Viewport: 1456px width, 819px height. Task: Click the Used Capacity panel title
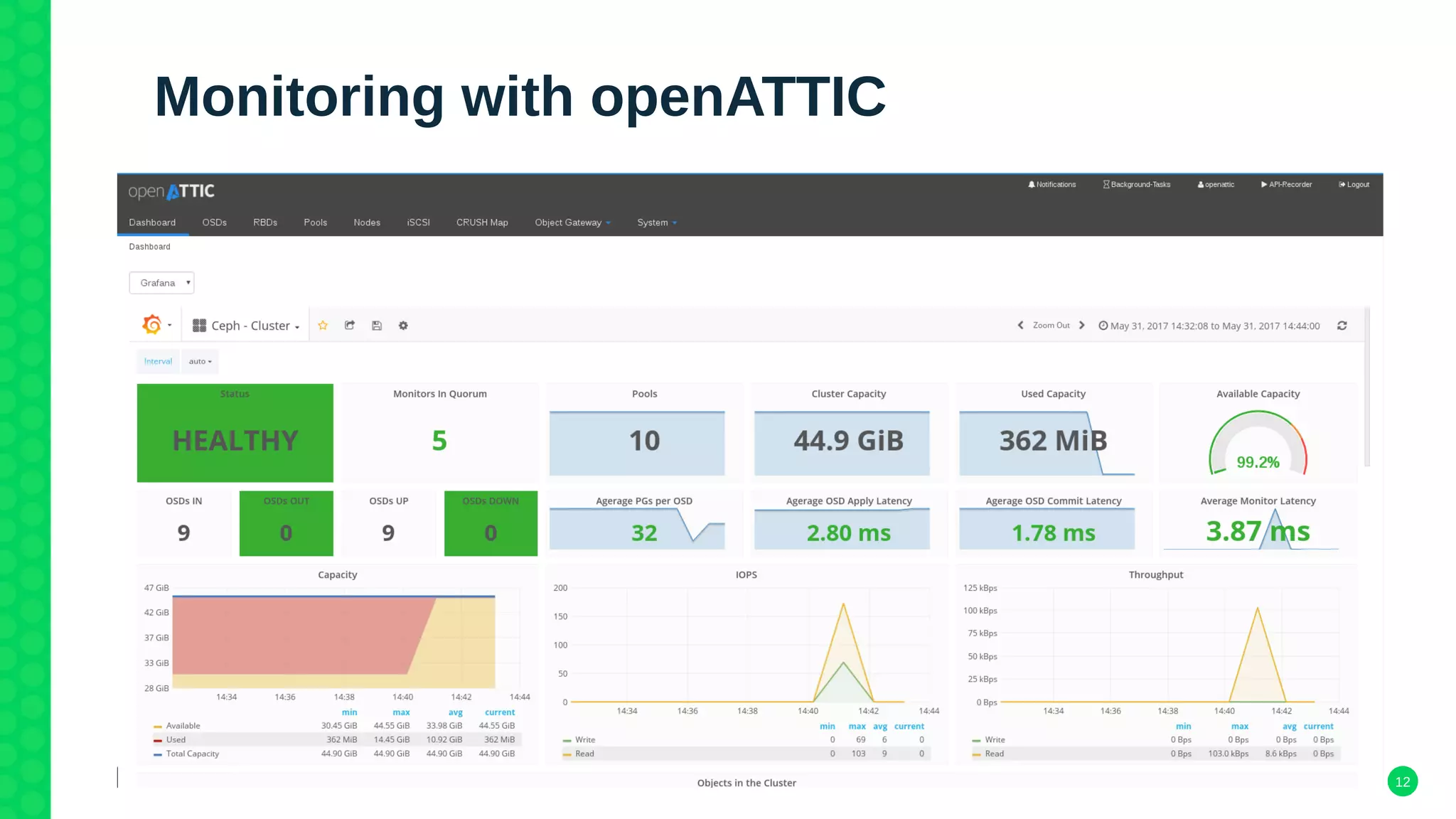pyautogui.click(x=1053, y=394)
